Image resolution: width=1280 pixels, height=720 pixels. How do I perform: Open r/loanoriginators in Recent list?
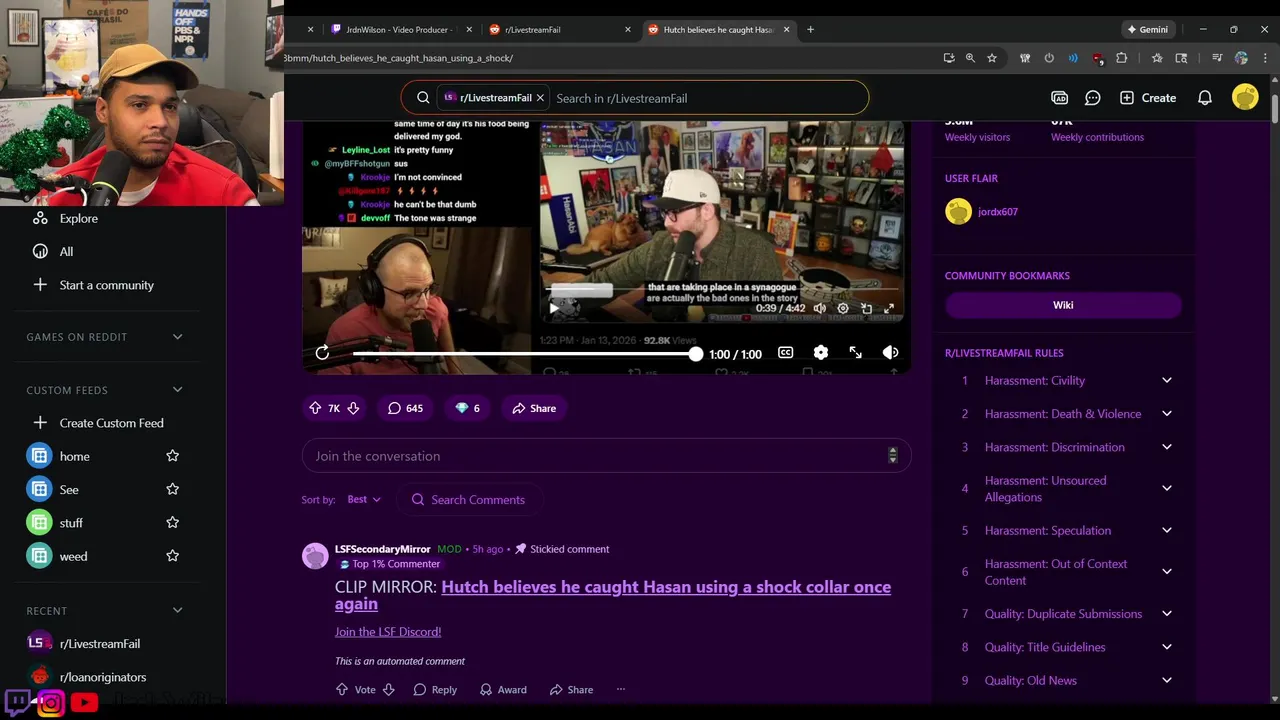[105, 677]
